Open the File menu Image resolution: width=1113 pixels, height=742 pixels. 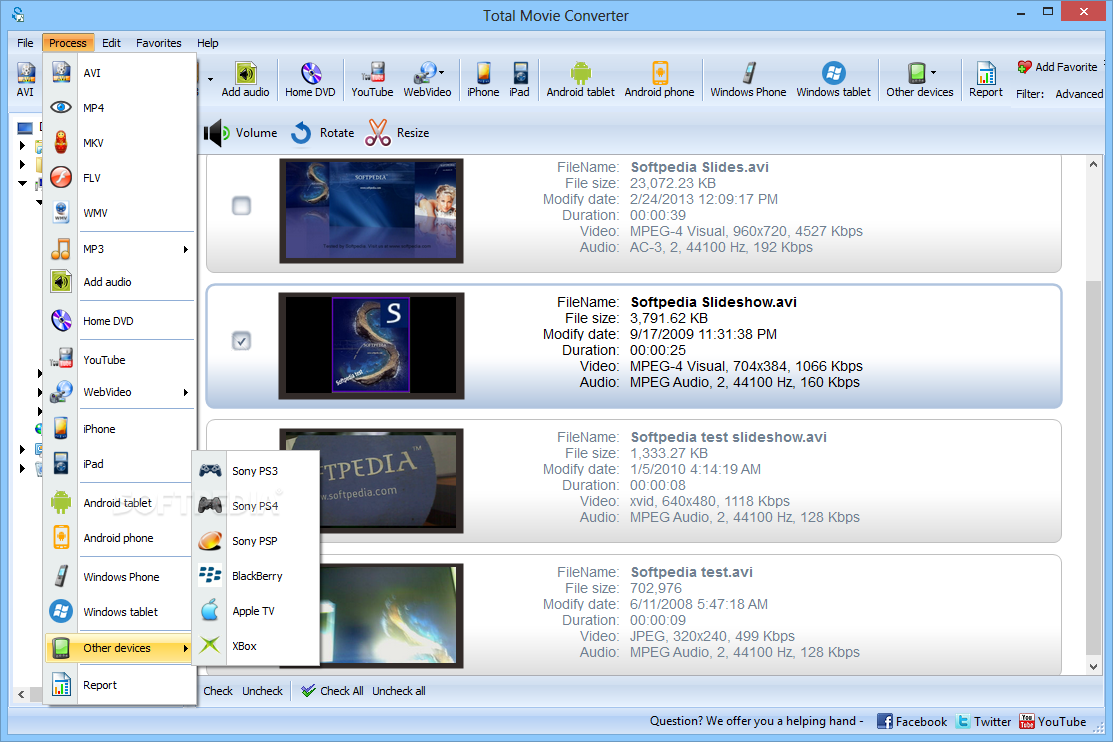25,43
